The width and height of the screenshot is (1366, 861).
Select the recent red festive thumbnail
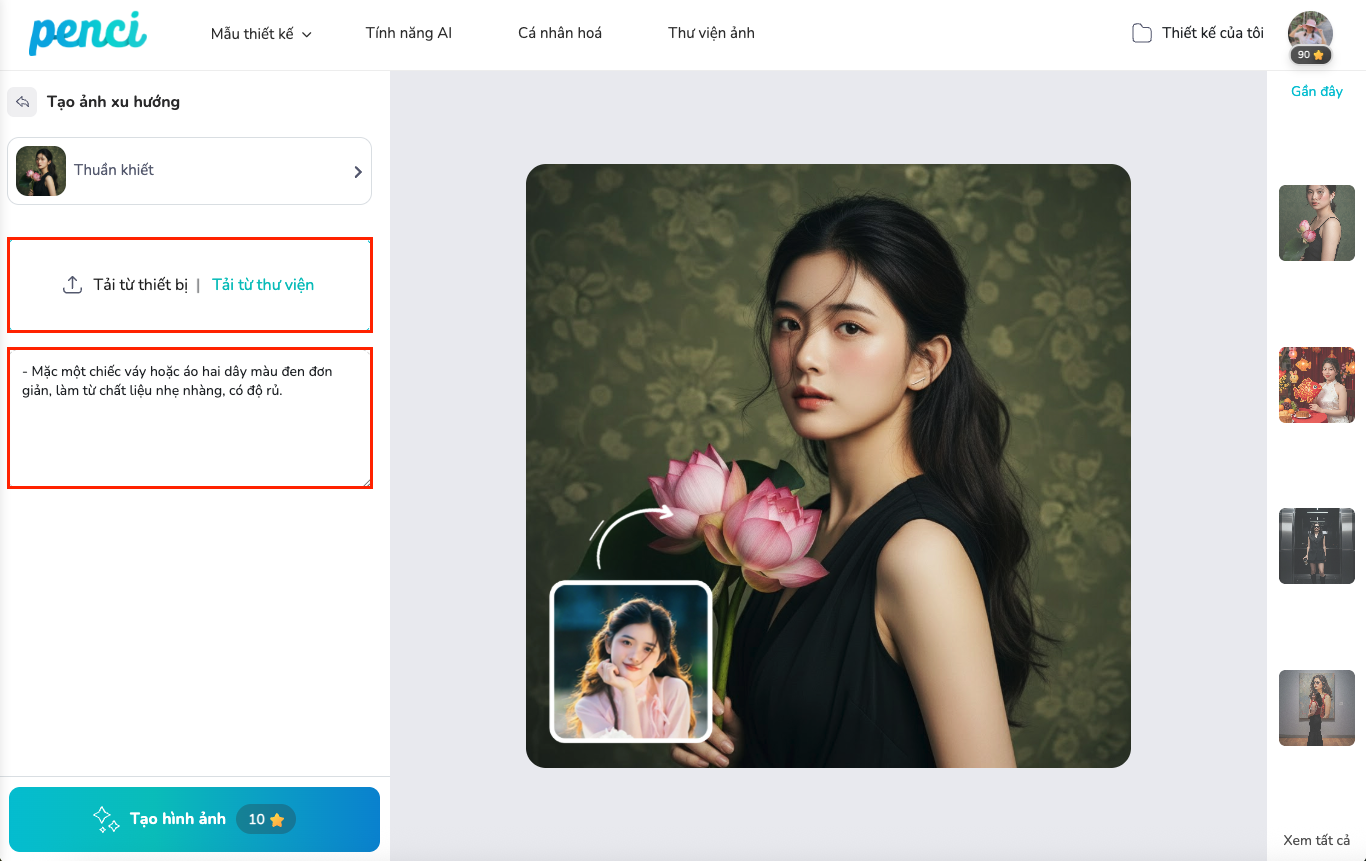coord(1316,385)
